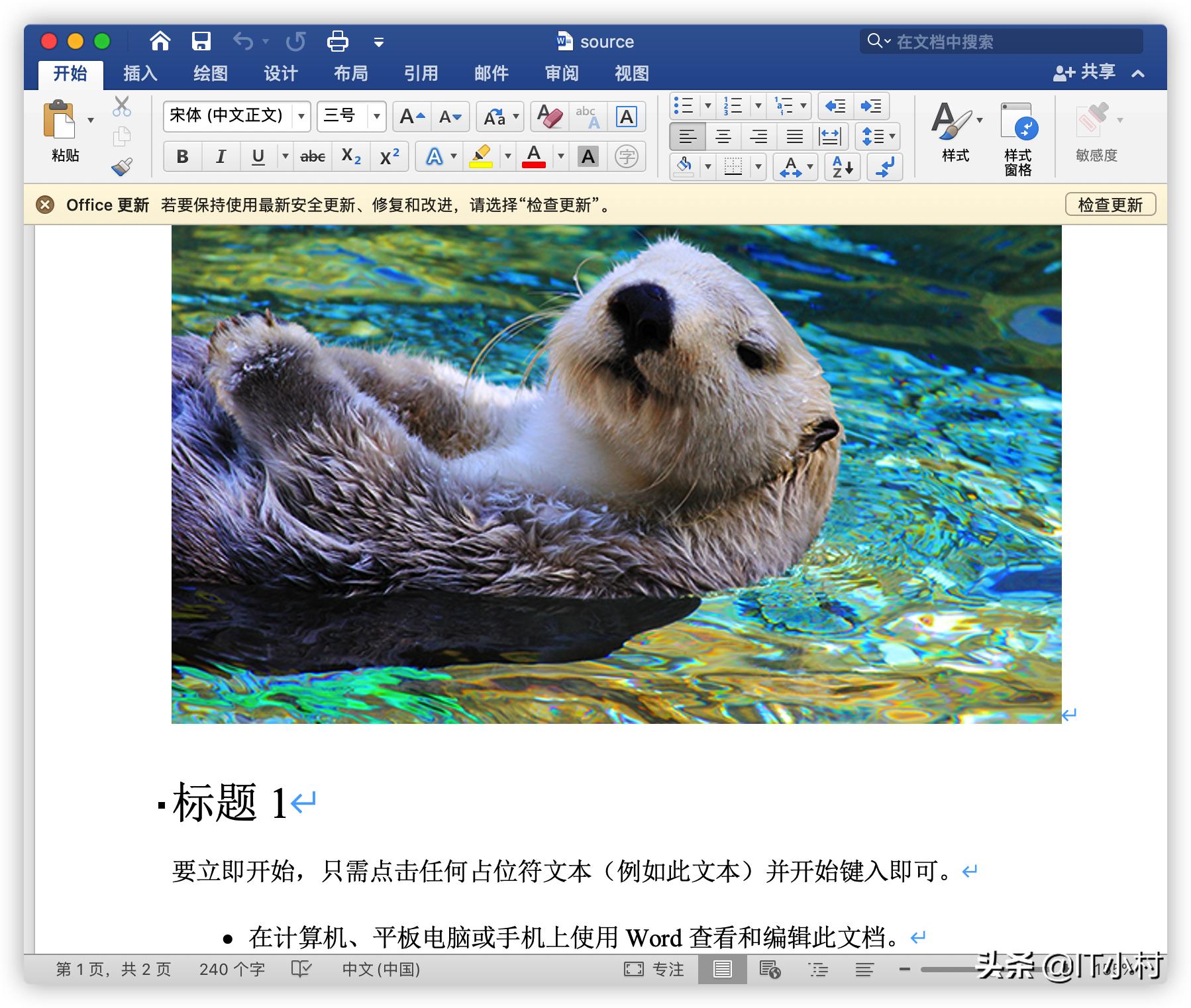
Task: Toggle italic formatting
Action: tap(220, 157)
